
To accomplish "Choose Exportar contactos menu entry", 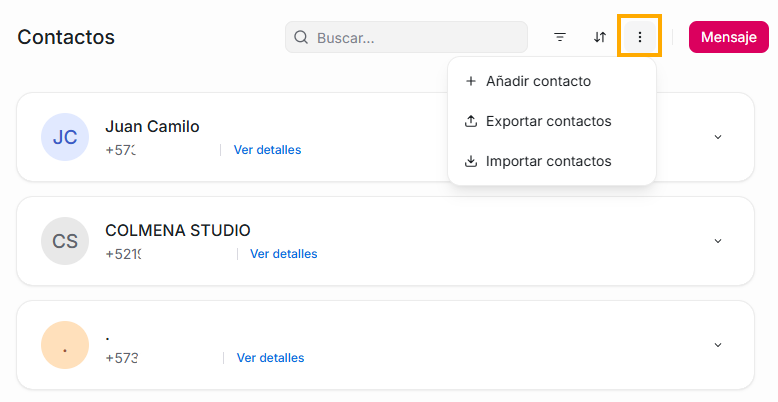I will click(548, 121).
